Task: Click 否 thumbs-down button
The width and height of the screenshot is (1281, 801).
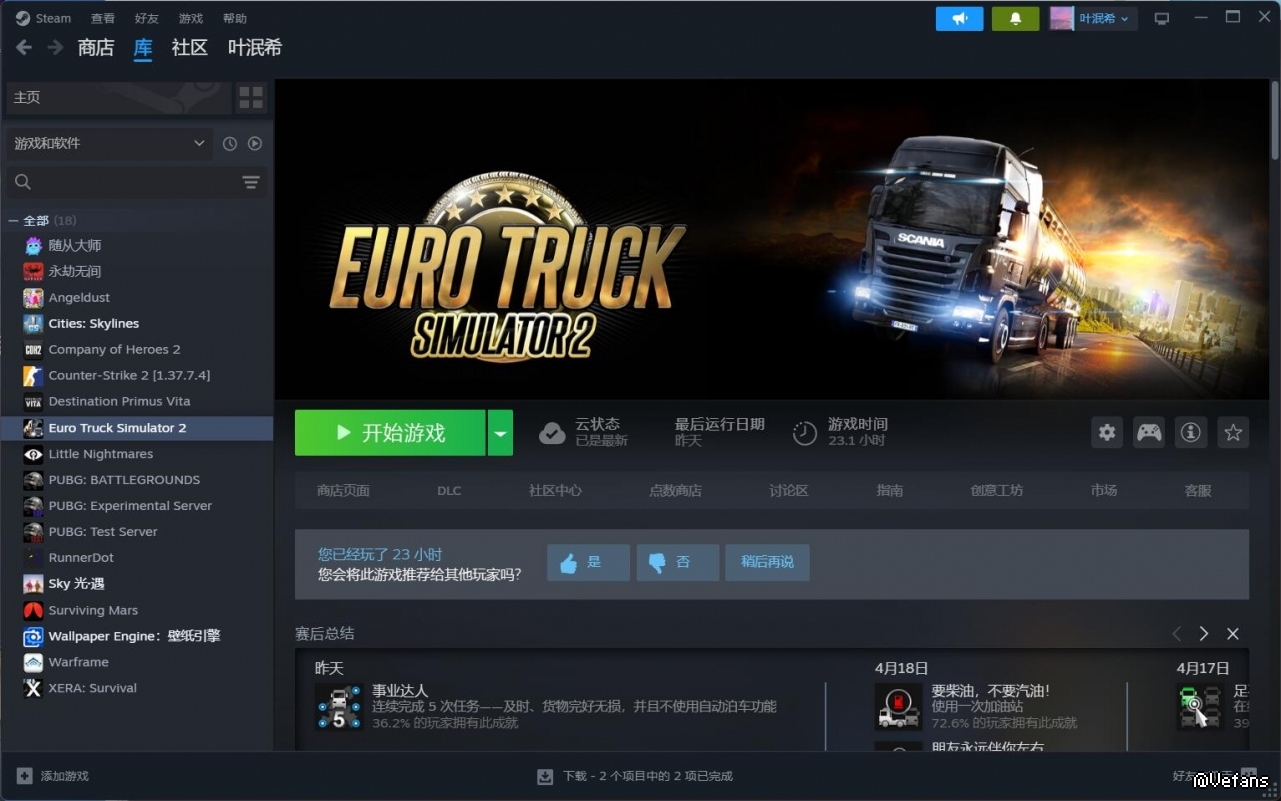Action: [x=677, y=563]
